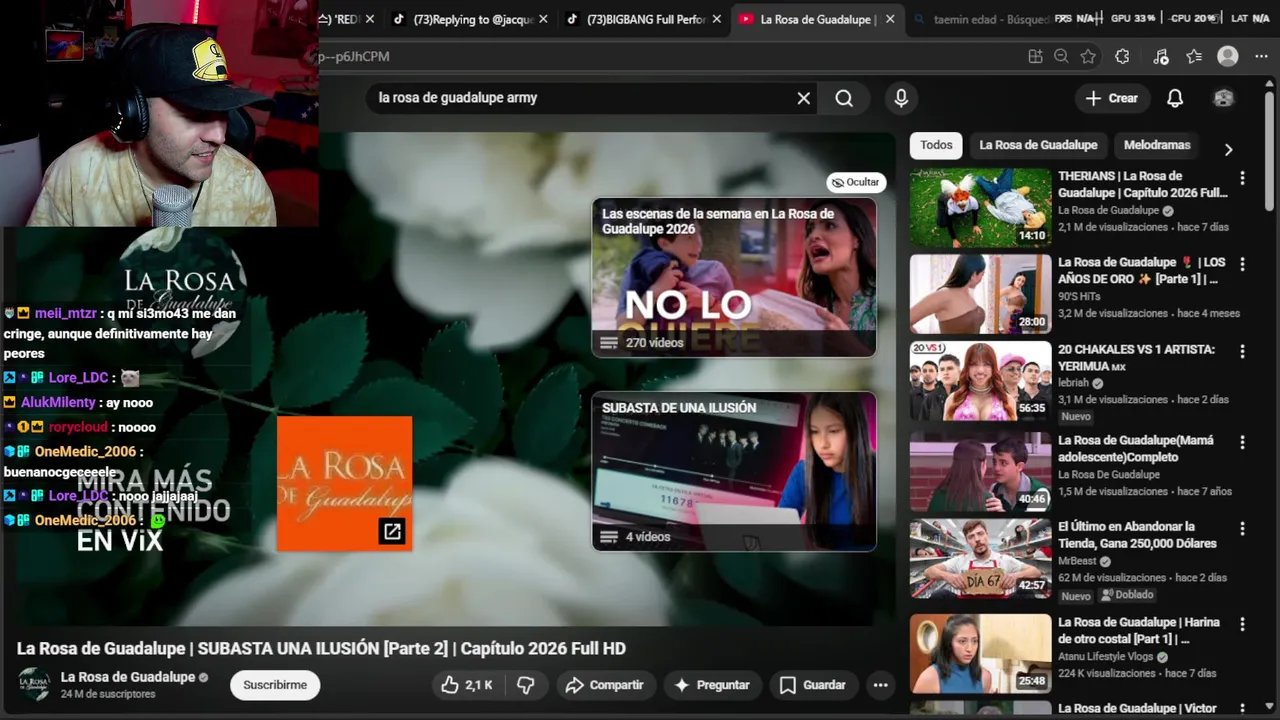This screenshot has width=1280, height=720.
Task: Open options menu for Harina de otro costal video
Action: (1242, 624)
